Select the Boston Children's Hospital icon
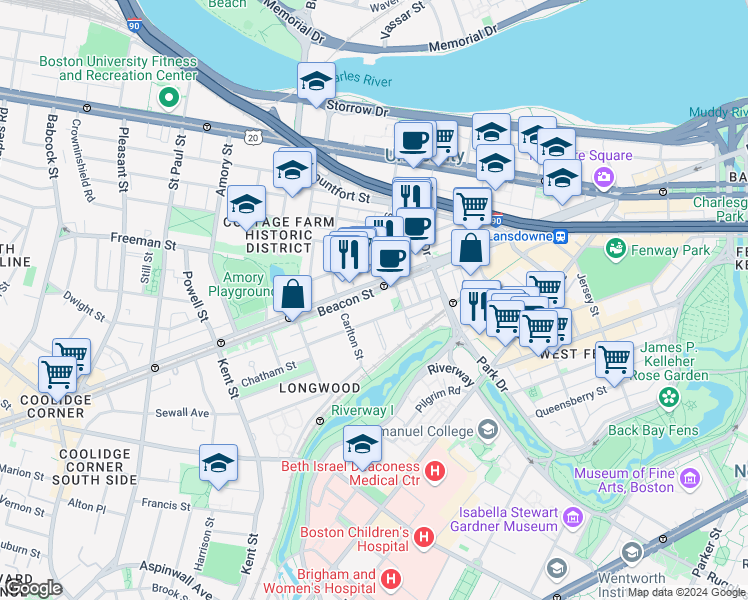 (x=424, y=537)
